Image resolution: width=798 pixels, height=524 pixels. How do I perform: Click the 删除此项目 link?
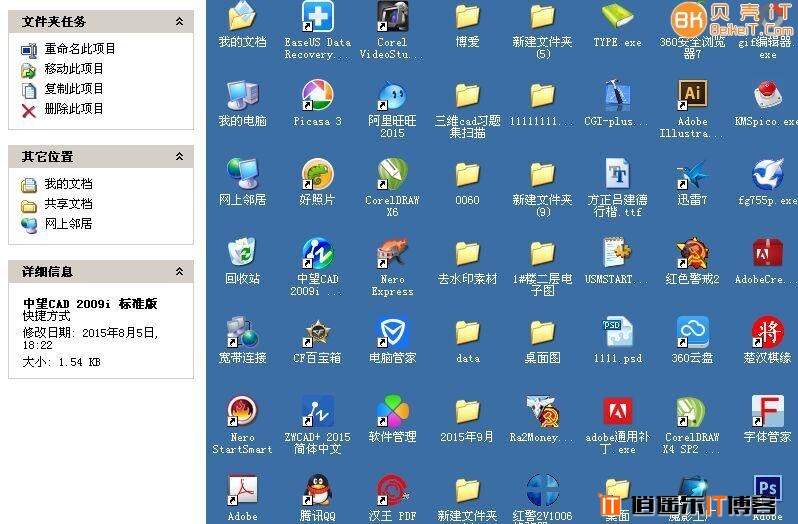tap(74, 108)
